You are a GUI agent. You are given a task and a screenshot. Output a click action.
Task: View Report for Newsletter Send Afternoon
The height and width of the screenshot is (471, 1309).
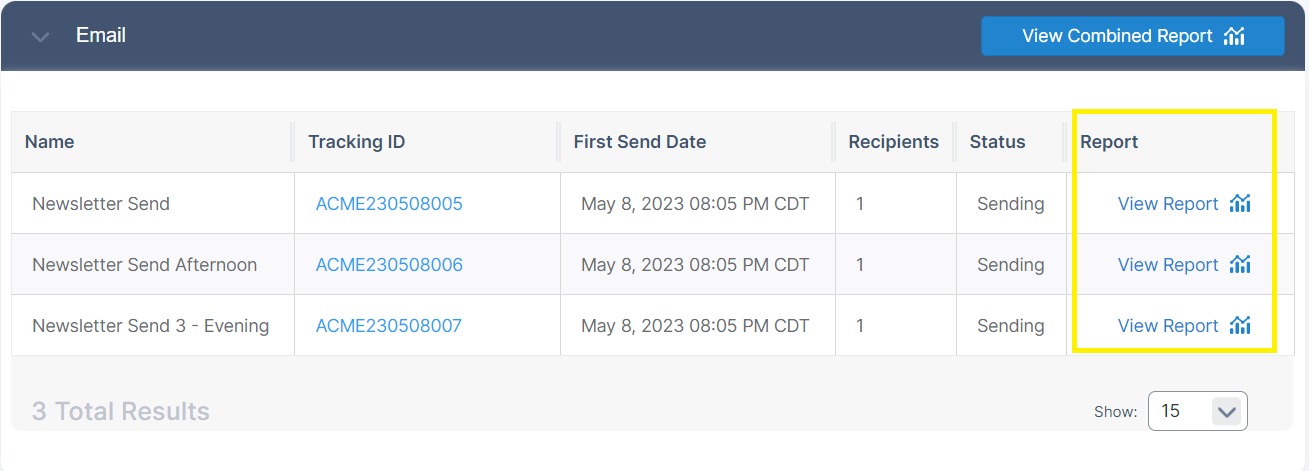pyautogui.click(x=1167, y=265)
